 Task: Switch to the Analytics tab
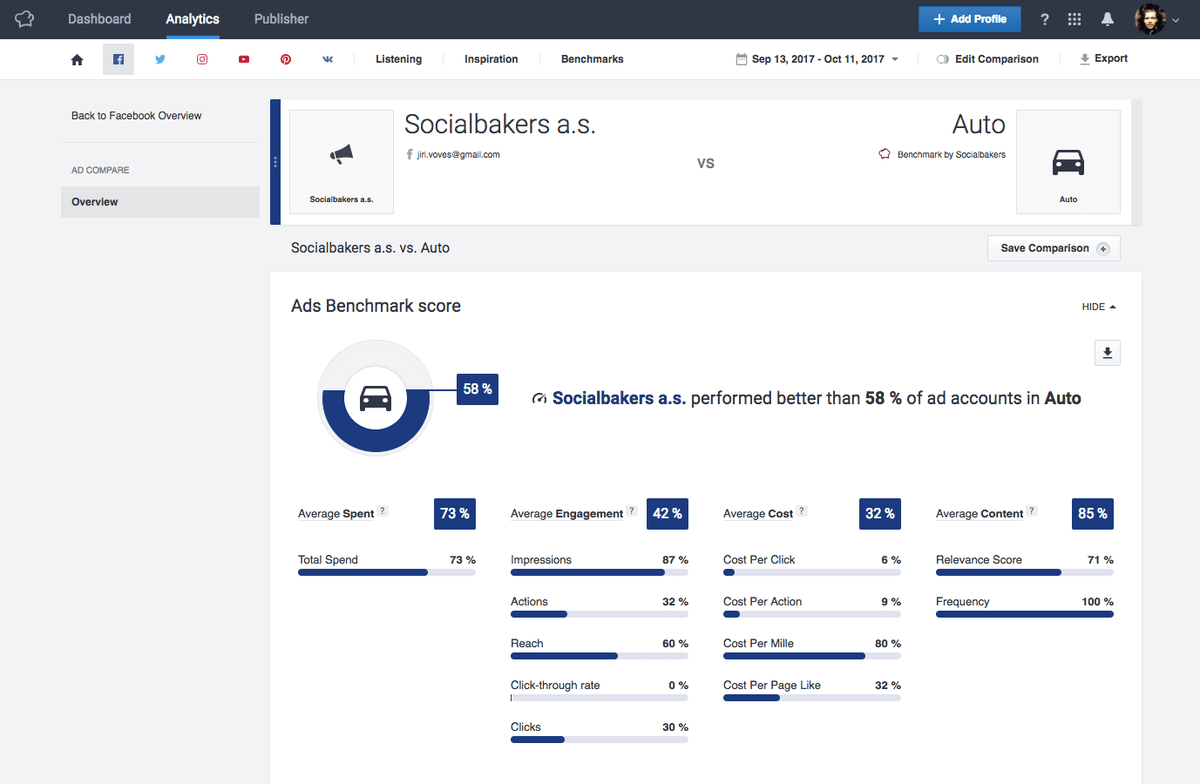(x=192, y=19)
